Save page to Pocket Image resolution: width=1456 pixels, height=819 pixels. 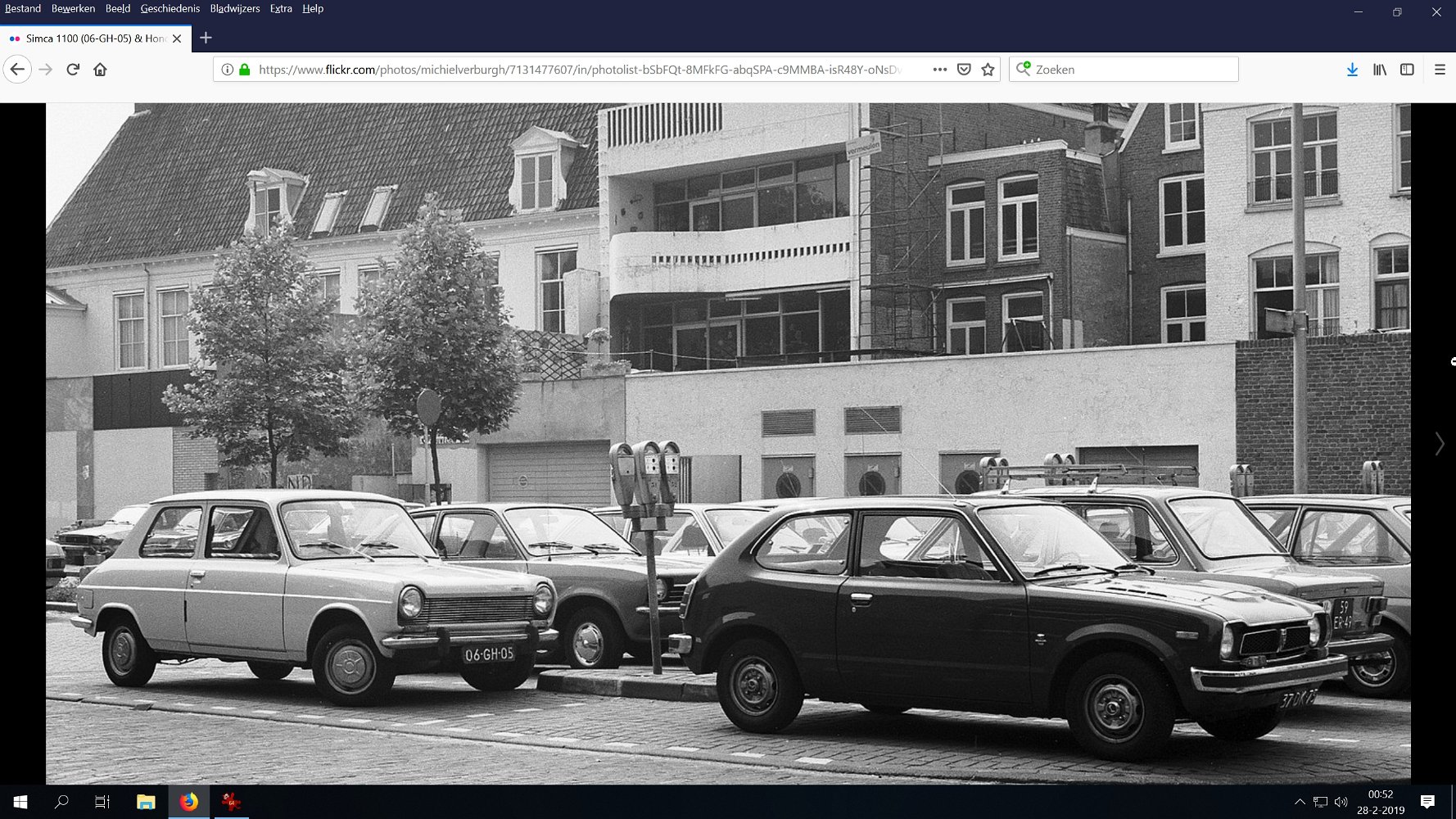point(964,70)
